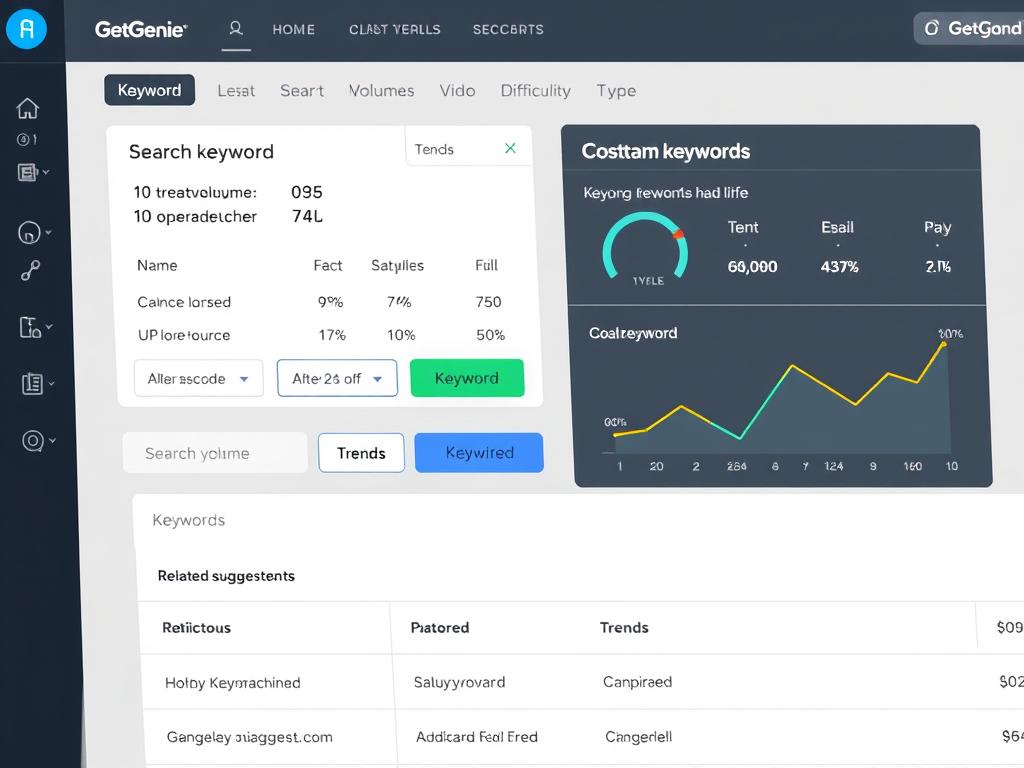The height and width of the screenshot is (768, 1024).
Task: Click the green Keyword button
Action: pos(467,378)
